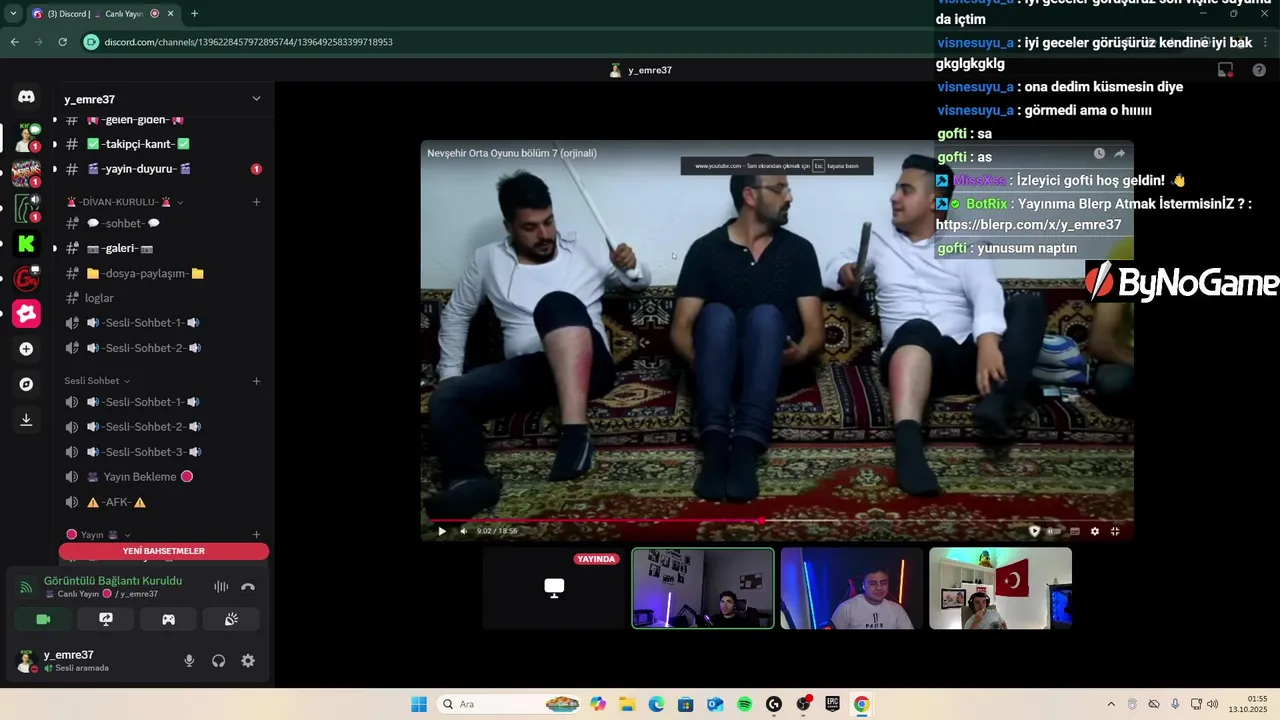1280x720 pixels.
Task: Share video using arrow icon
Action: (x=1119, y=153)
